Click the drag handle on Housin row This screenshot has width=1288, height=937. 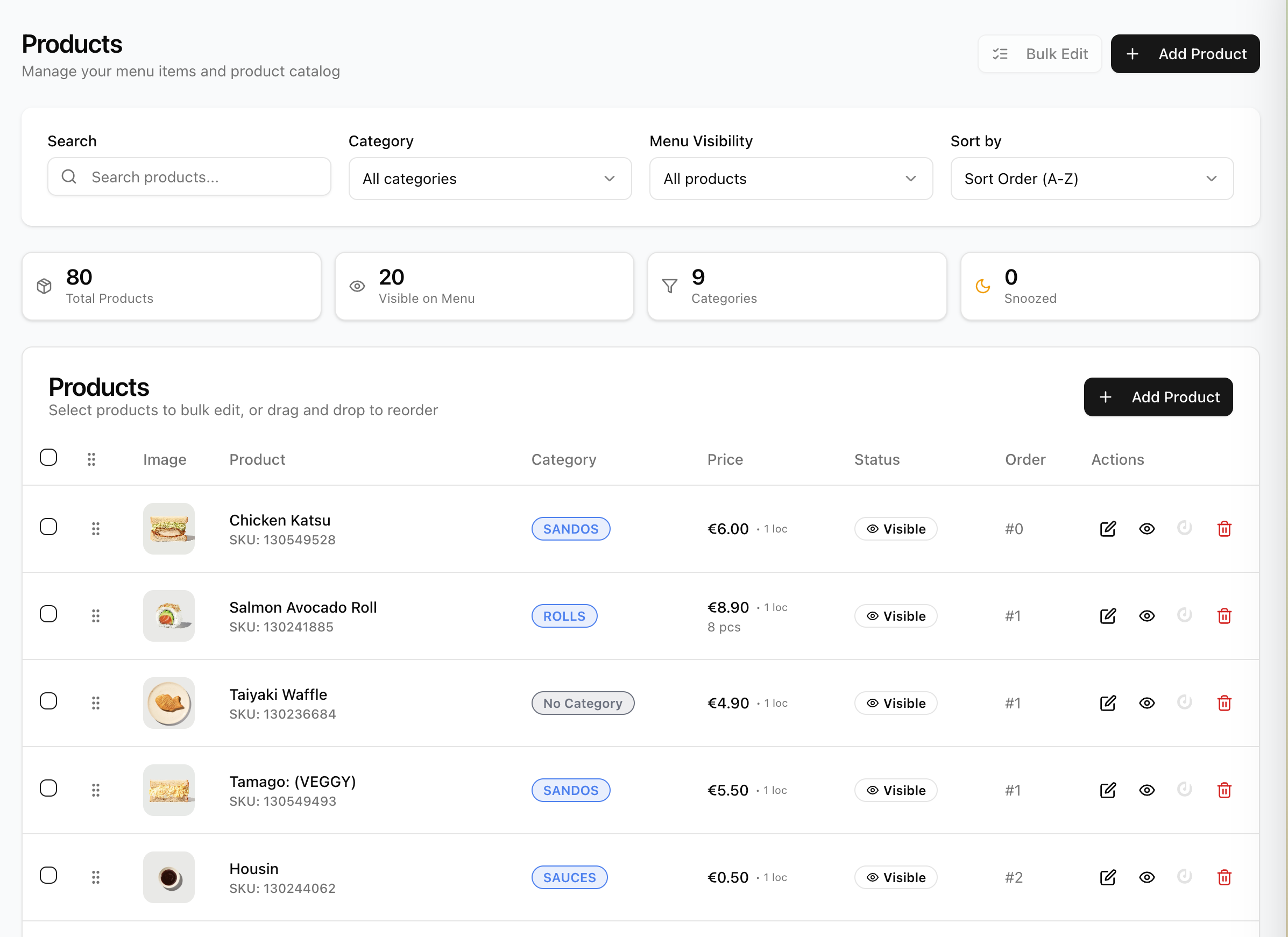(x=95, y=877)
